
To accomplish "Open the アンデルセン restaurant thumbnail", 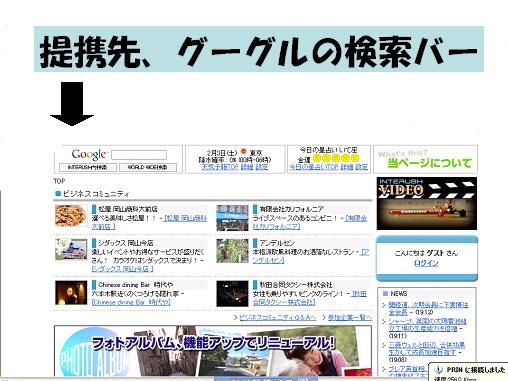I will [x=232, y=251].
